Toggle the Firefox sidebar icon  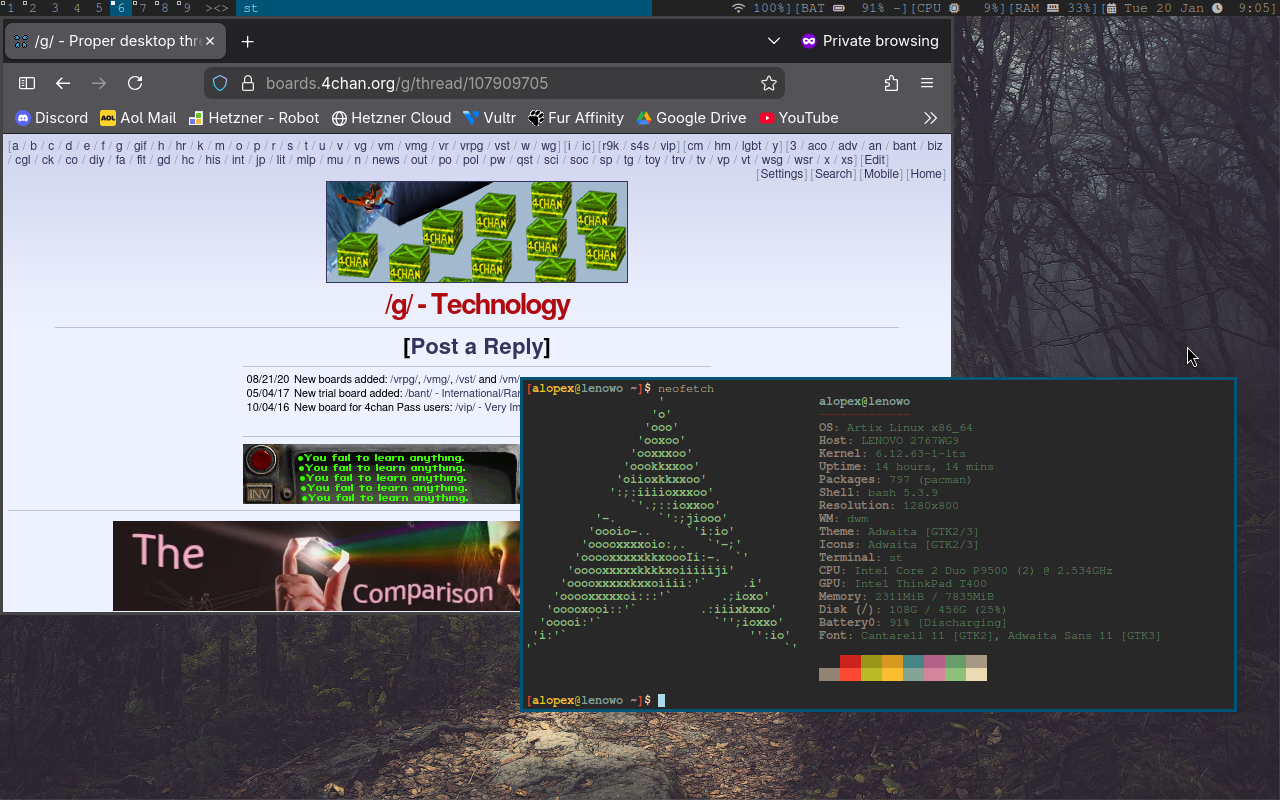(27, 84)
